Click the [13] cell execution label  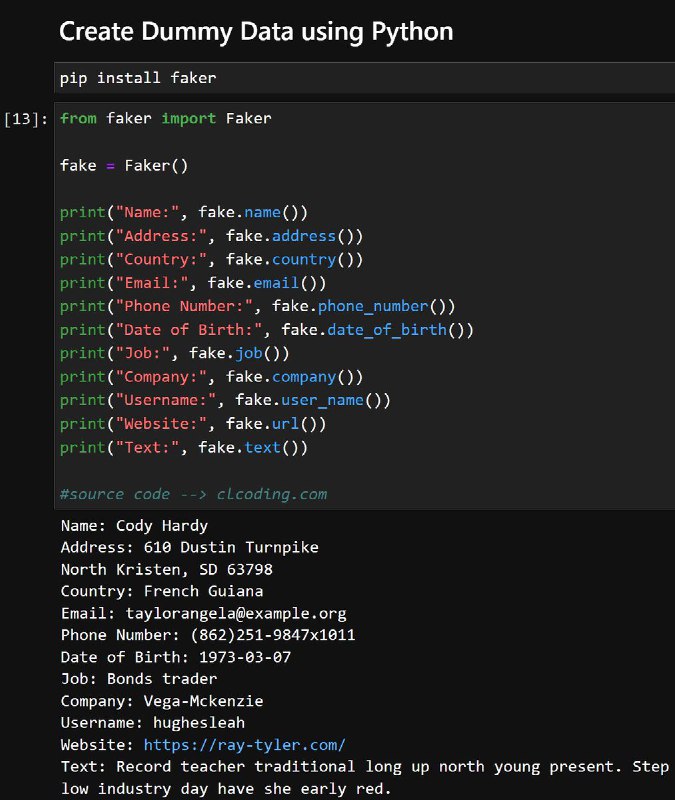26,119
